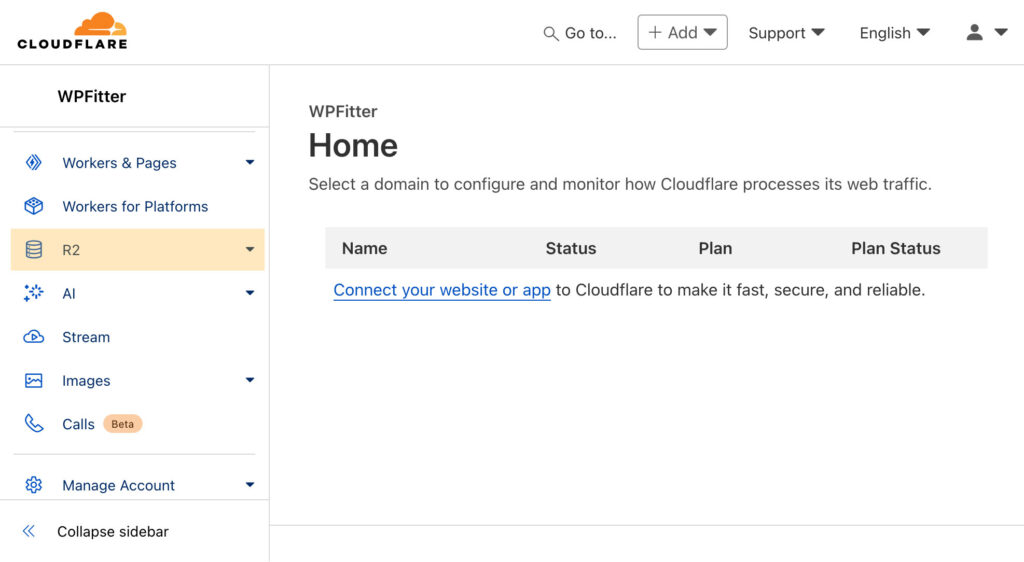Expand the Images submenu arrow
This screenshot has width=1024, height=562.
(x=250, y=381)
